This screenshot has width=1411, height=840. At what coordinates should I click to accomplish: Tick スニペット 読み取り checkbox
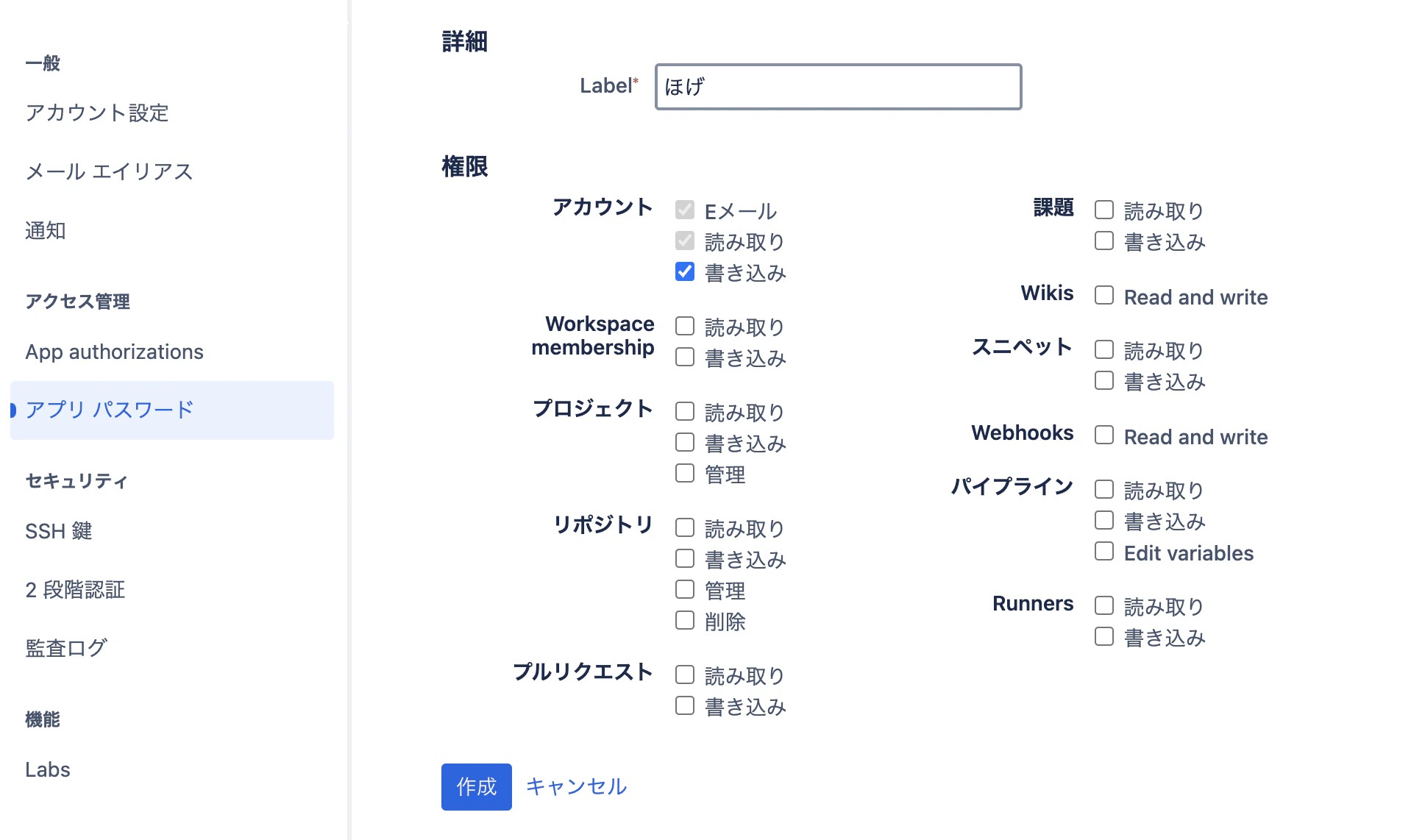[x=1104, y=349]
